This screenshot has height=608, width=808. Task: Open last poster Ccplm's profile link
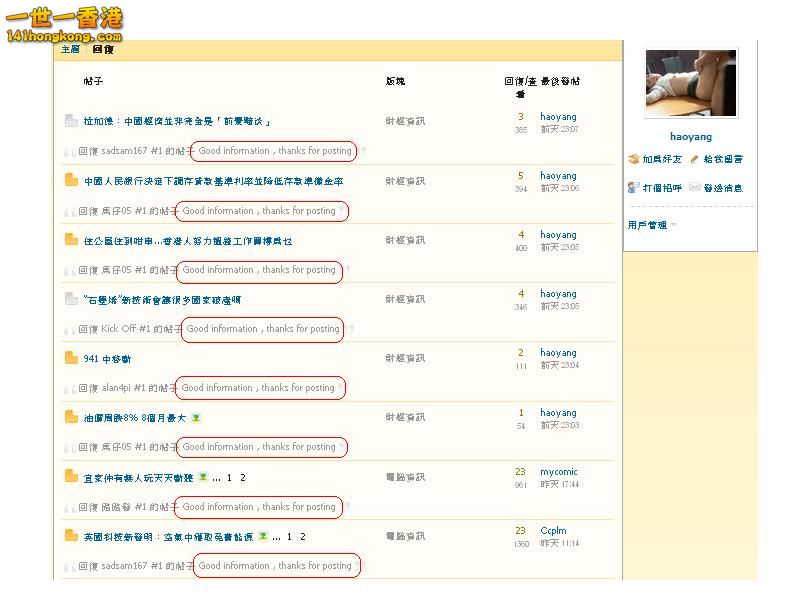553,531
